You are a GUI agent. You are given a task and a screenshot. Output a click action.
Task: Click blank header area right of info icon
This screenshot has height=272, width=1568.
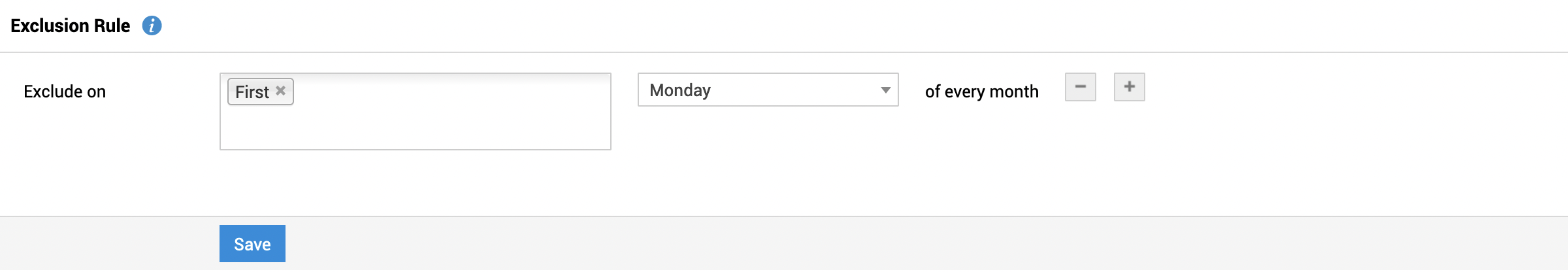(x=784, y=25)
